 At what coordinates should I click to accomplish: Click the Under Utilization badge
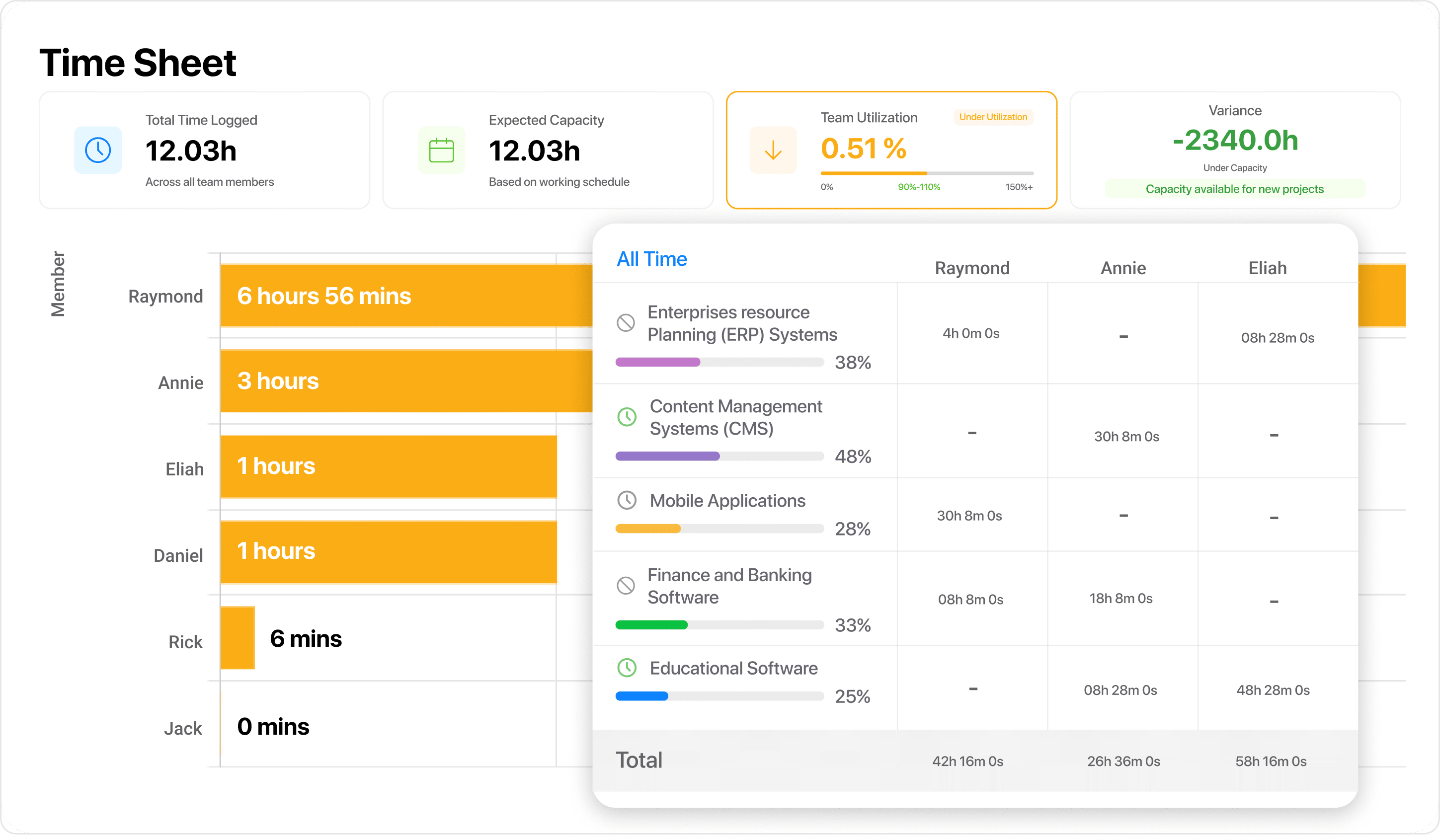pos(993,117)
